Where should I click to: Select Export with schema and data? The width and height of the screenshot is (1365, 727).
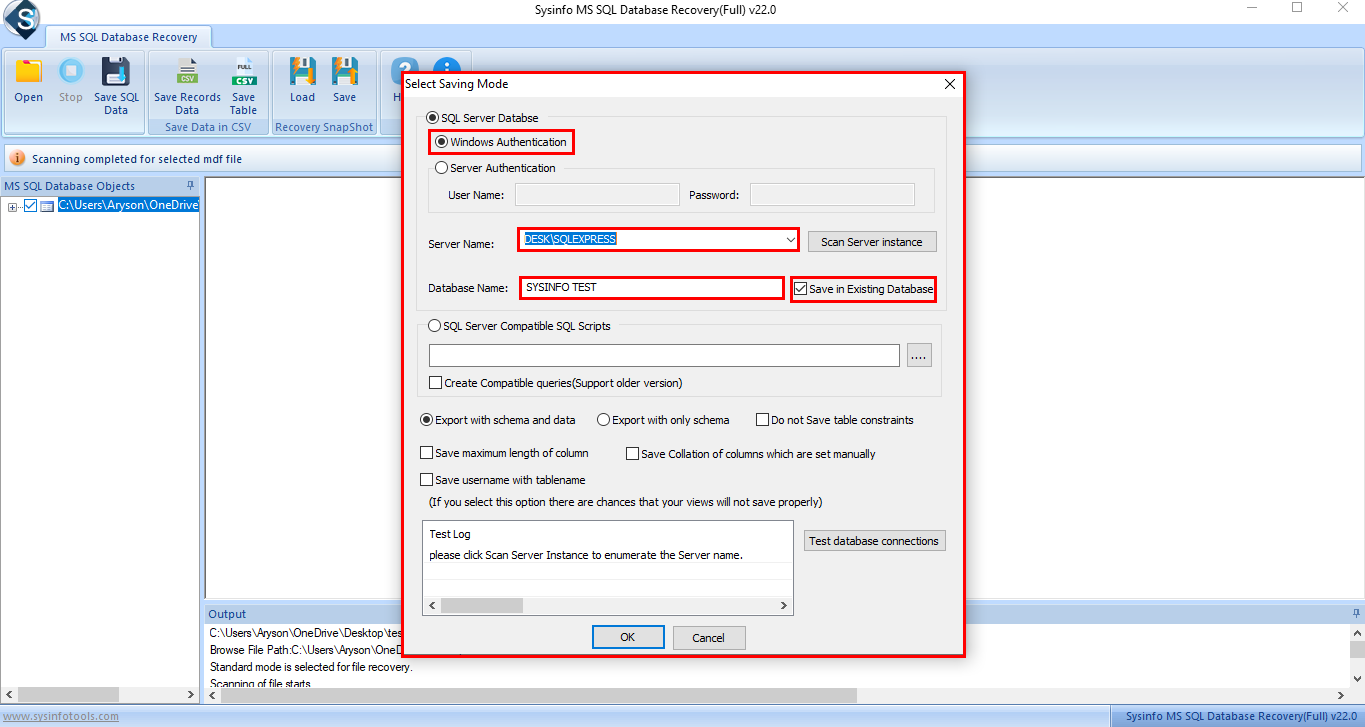click(427, 420)
